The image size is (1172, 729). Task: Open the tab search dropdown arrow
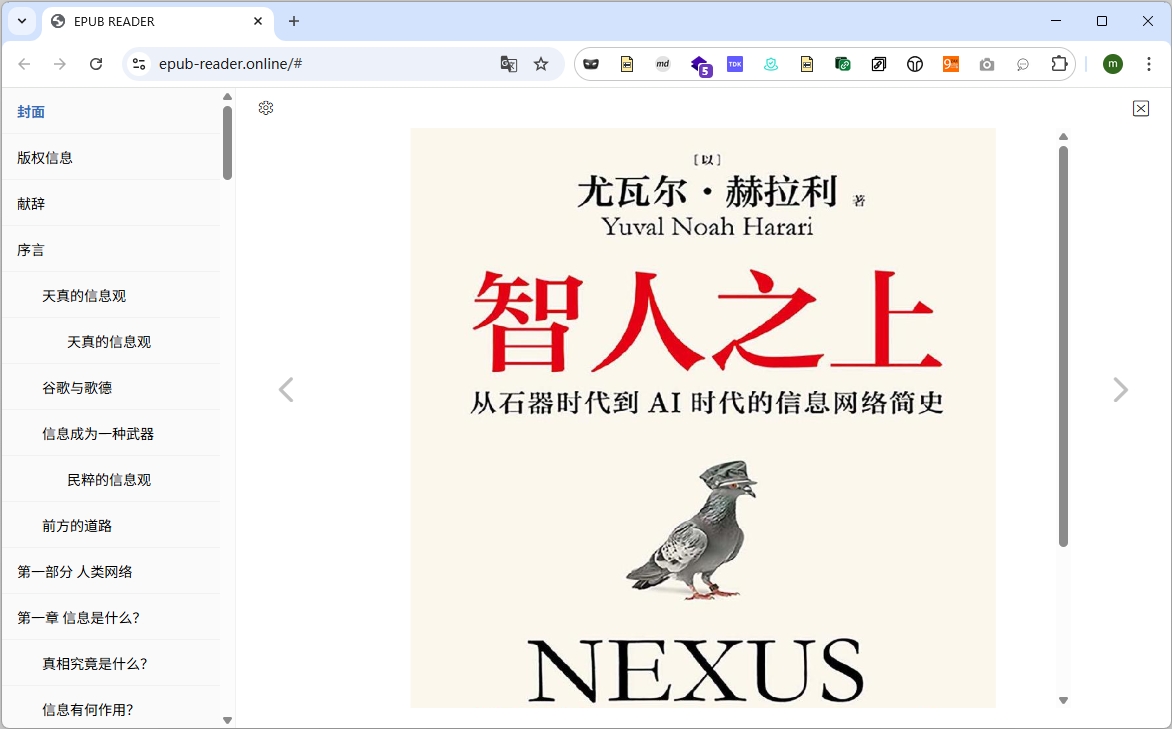tap(22, 22)
